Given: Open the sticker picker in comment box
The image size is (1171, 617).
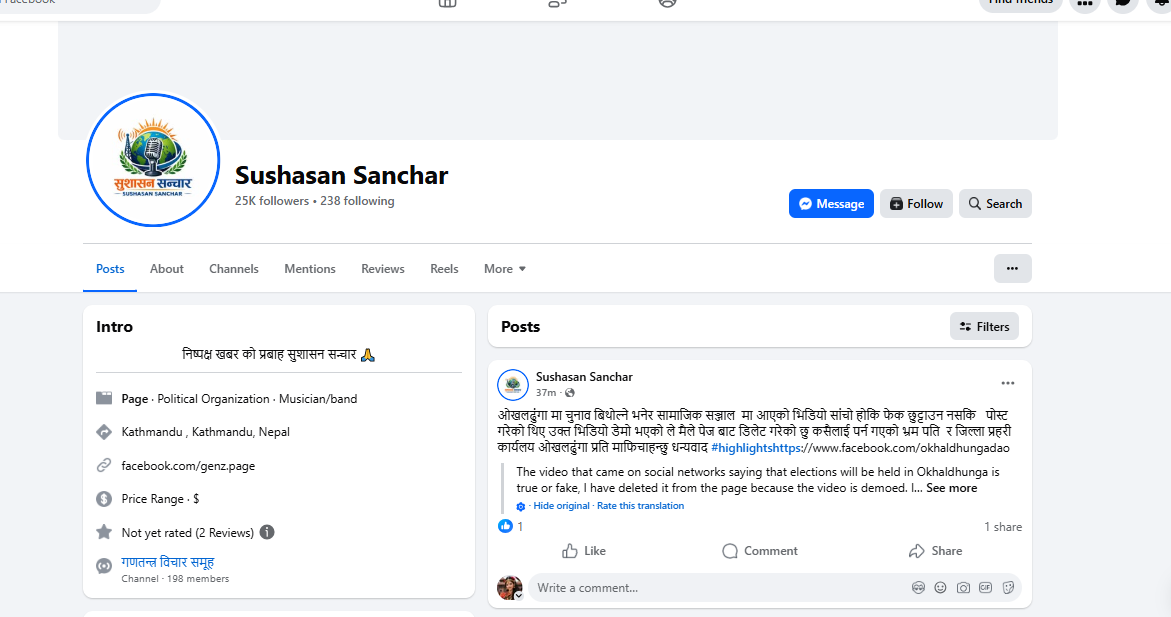Looking at the screenshot, I should click(x=1008, y=588).
